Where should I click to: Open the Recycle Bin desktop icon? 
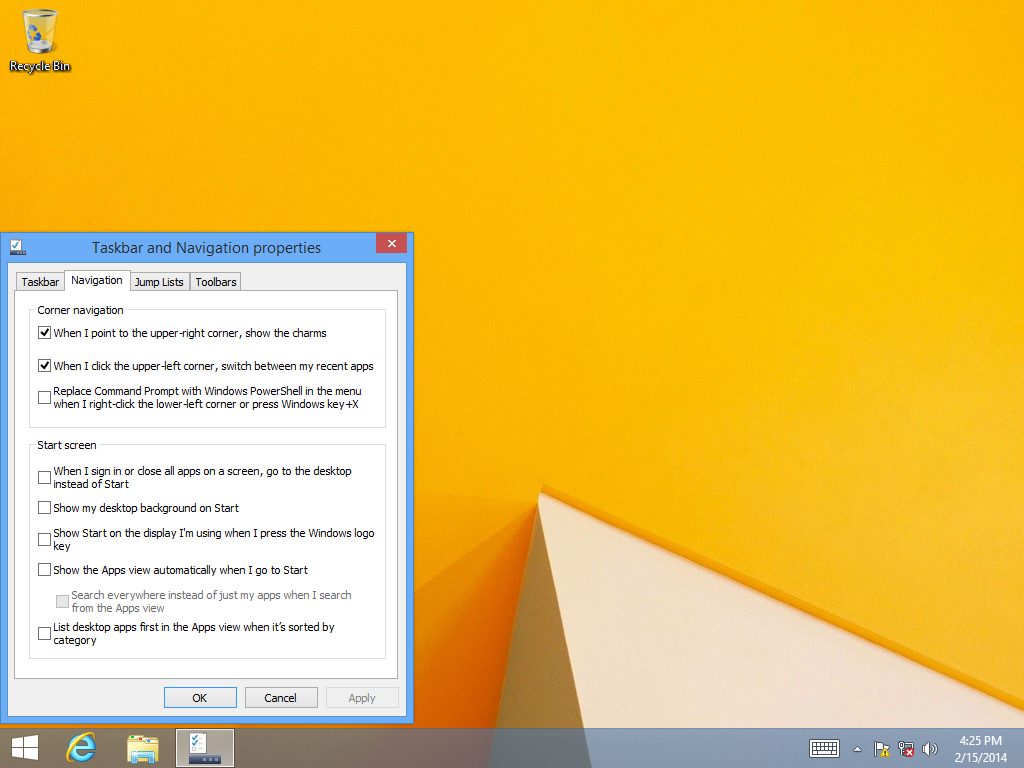point(39,40)
